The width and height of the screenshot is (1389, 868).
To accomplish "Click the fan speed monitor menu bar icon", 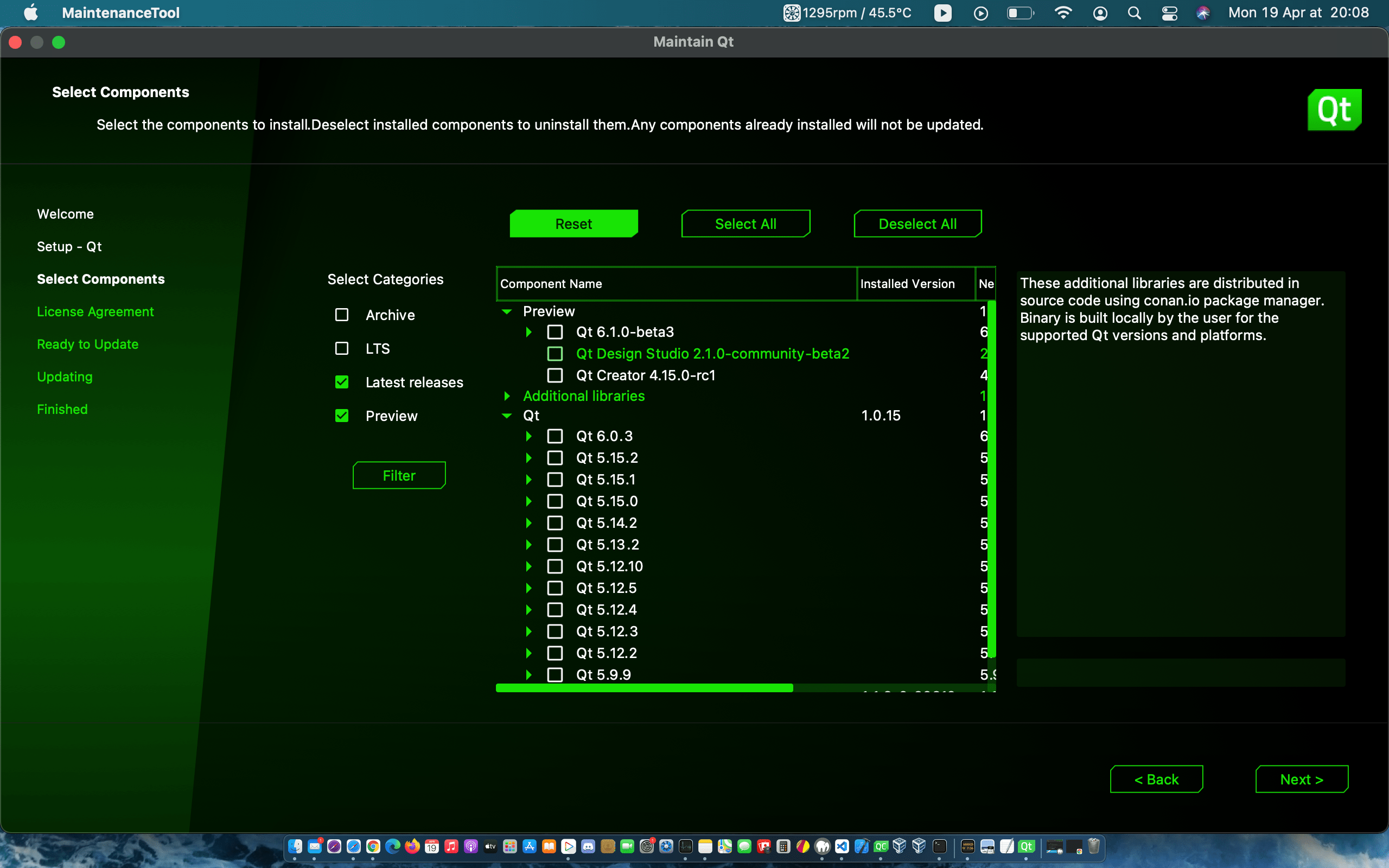I will tap(792, 12).
